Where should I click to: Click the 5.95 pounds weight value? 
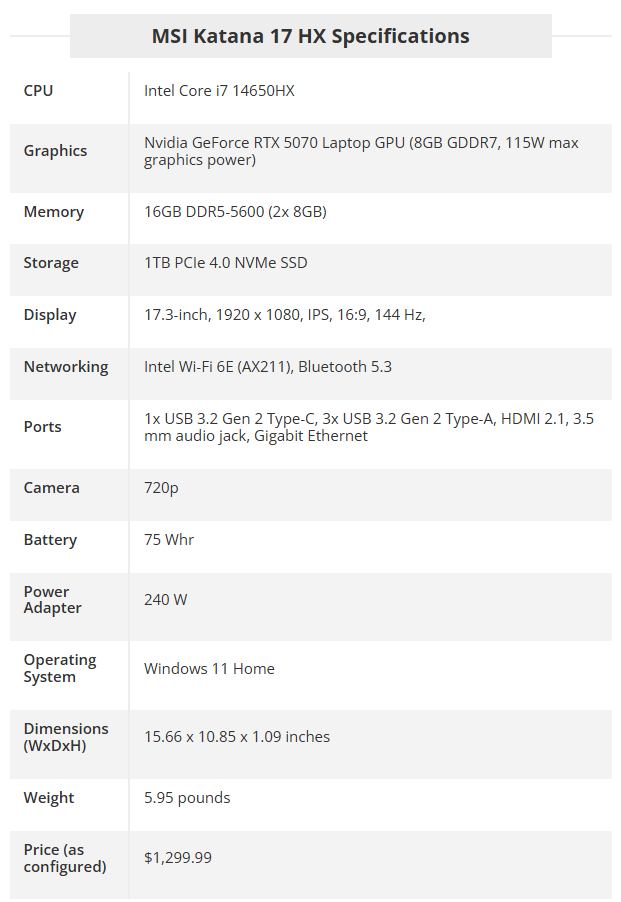tap(187, 798)
